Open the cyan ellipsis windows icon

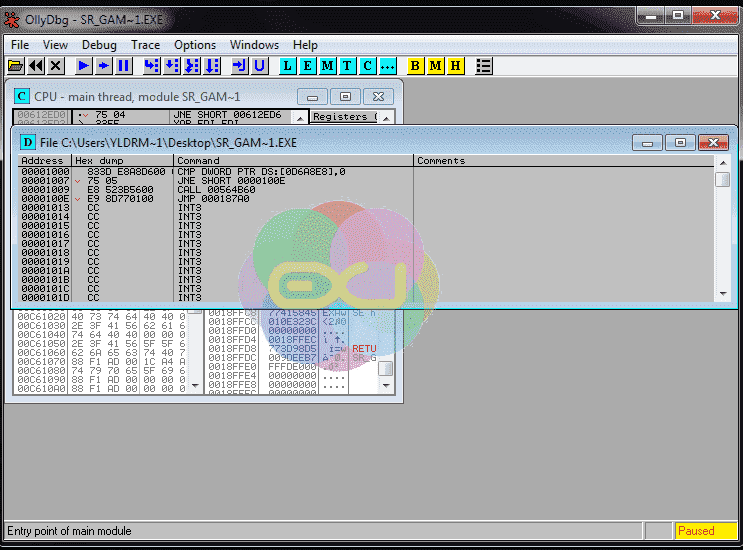[x=388, y=65]
